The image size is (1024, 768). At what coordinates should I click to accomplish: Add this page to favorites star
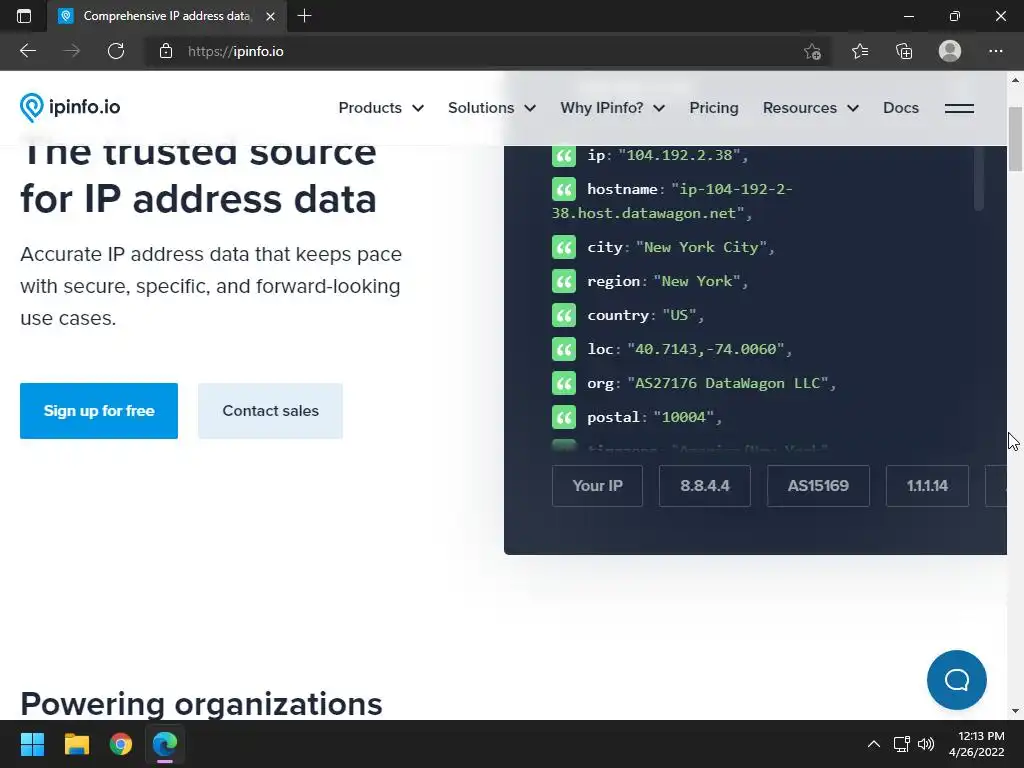coord(812,51)
